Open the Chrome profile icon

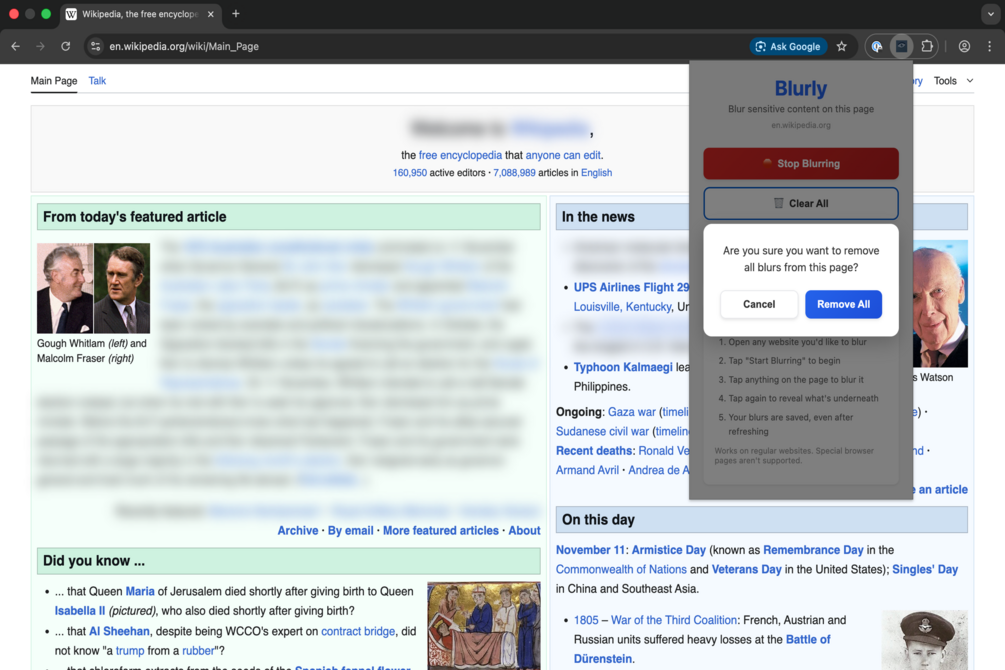964,46
